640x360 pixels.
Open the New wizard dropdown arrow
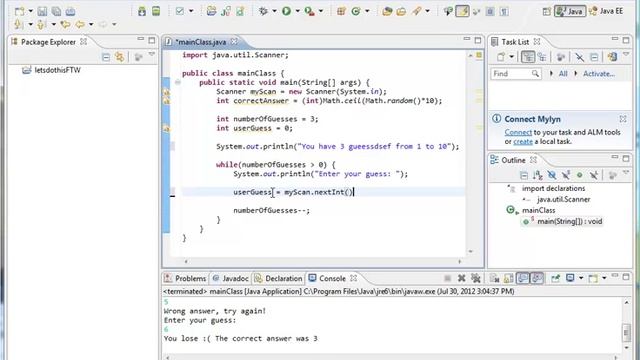(x=30, y=11)
